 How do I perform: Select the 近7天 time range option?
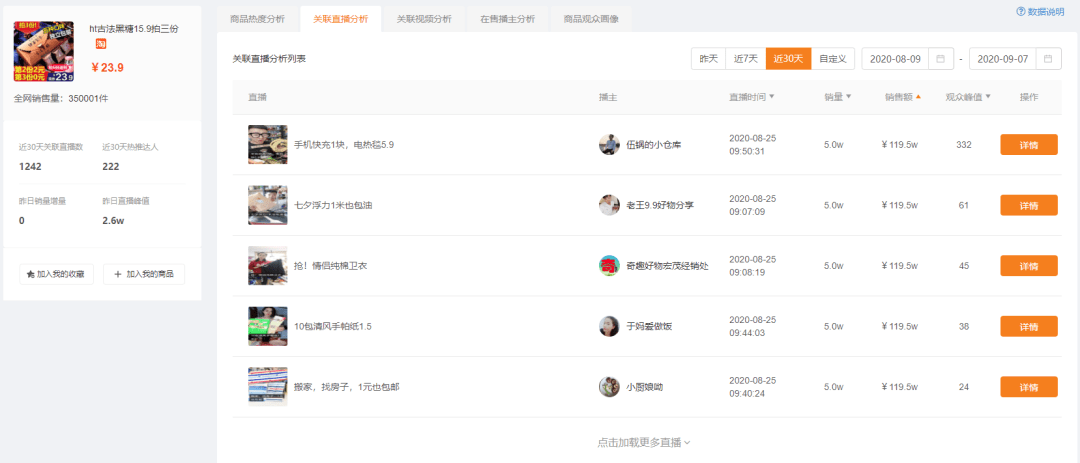pos(745,59)
